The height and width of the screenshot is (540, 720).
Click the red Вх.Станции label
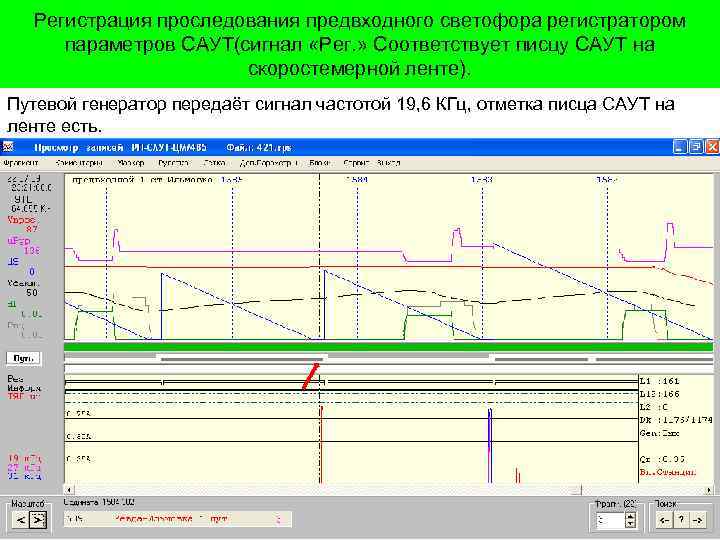click(668, 472)
